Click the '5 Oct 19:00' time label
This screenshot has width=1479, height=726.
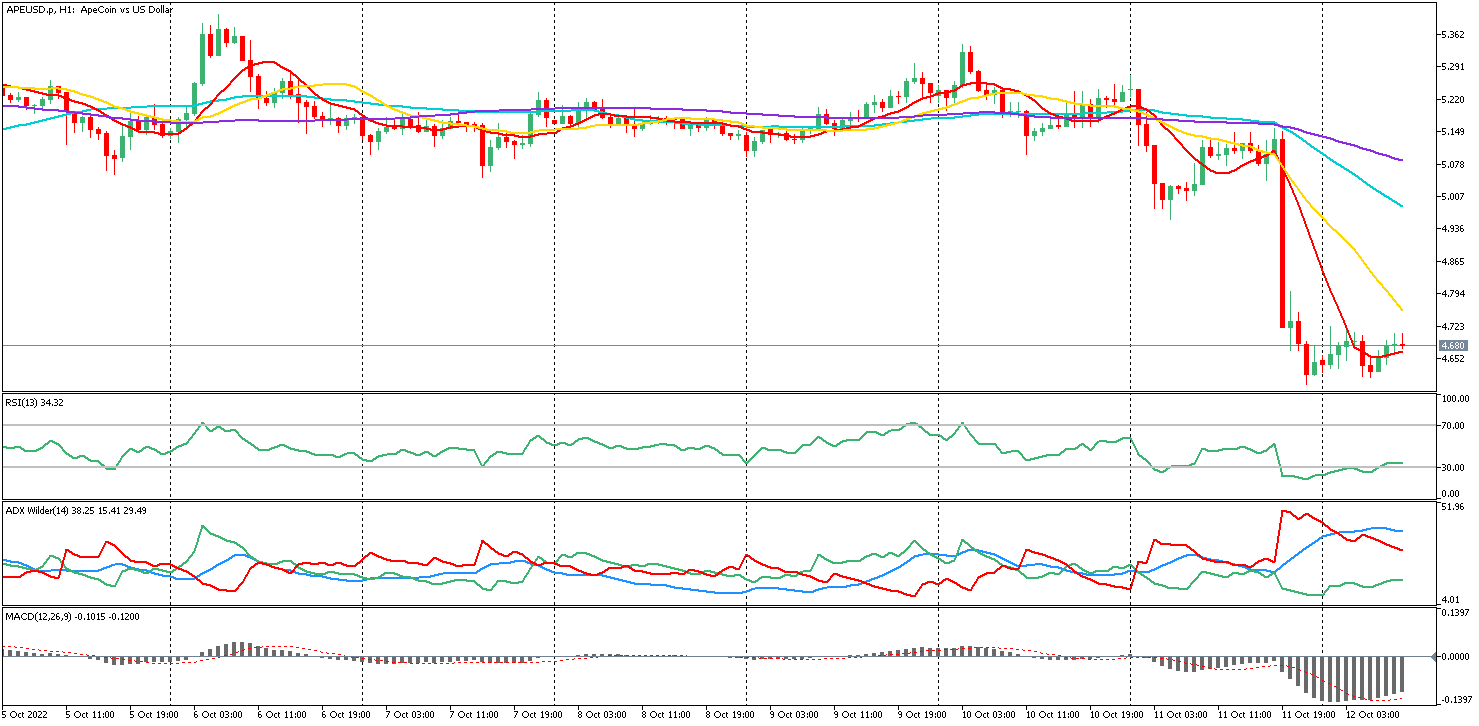(x=154, y=716)
